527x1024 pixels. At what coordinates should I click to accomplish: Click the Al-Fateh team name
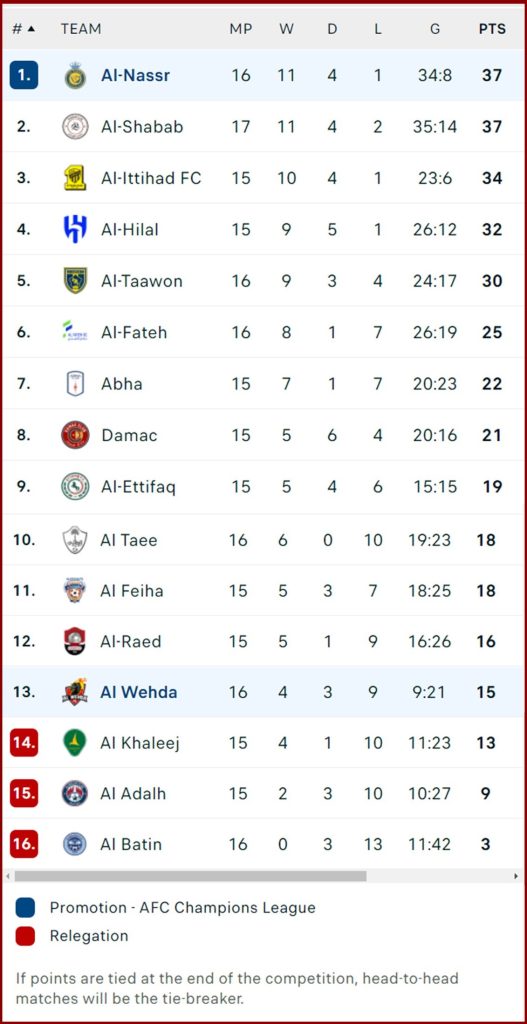click(x=134, y=332)
